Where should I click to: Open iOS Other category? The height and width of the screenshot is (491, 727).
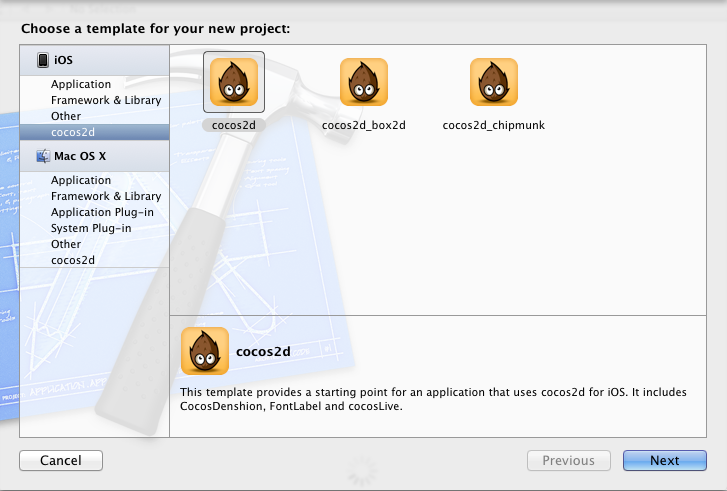95,116
